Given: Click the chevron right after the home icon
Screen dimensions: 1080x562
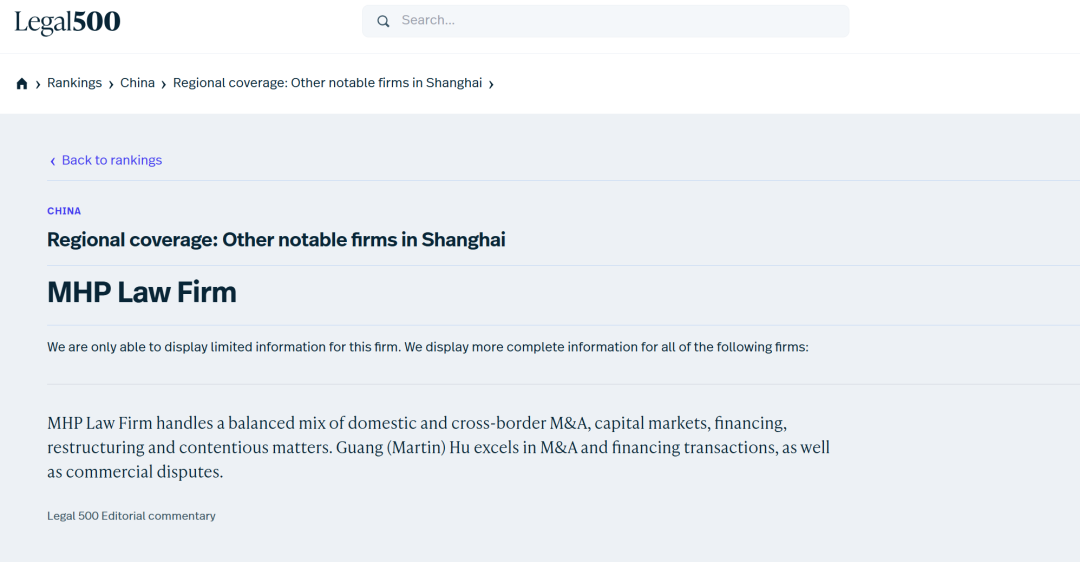Looking at the screenshot, I should point(38,84).
